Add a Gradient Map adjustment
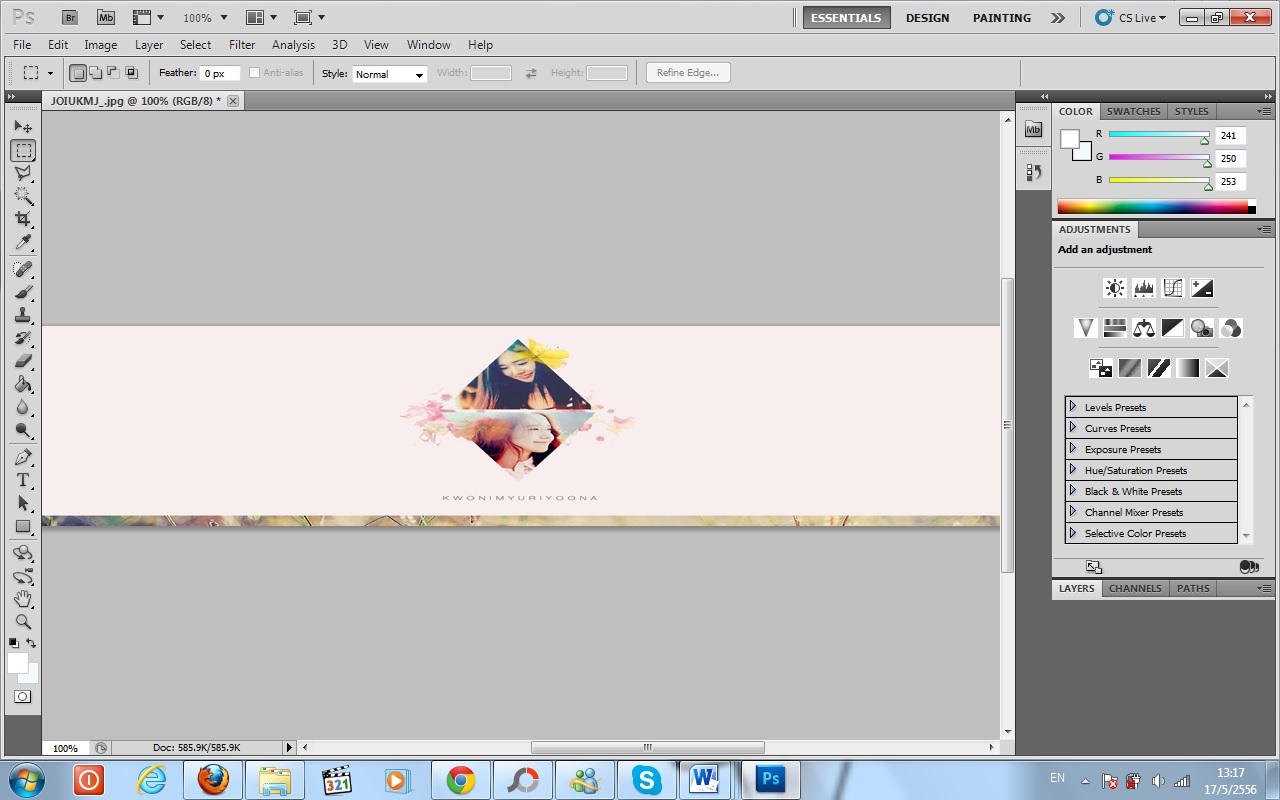The image size is (1280, 800). click(1187, 368)
